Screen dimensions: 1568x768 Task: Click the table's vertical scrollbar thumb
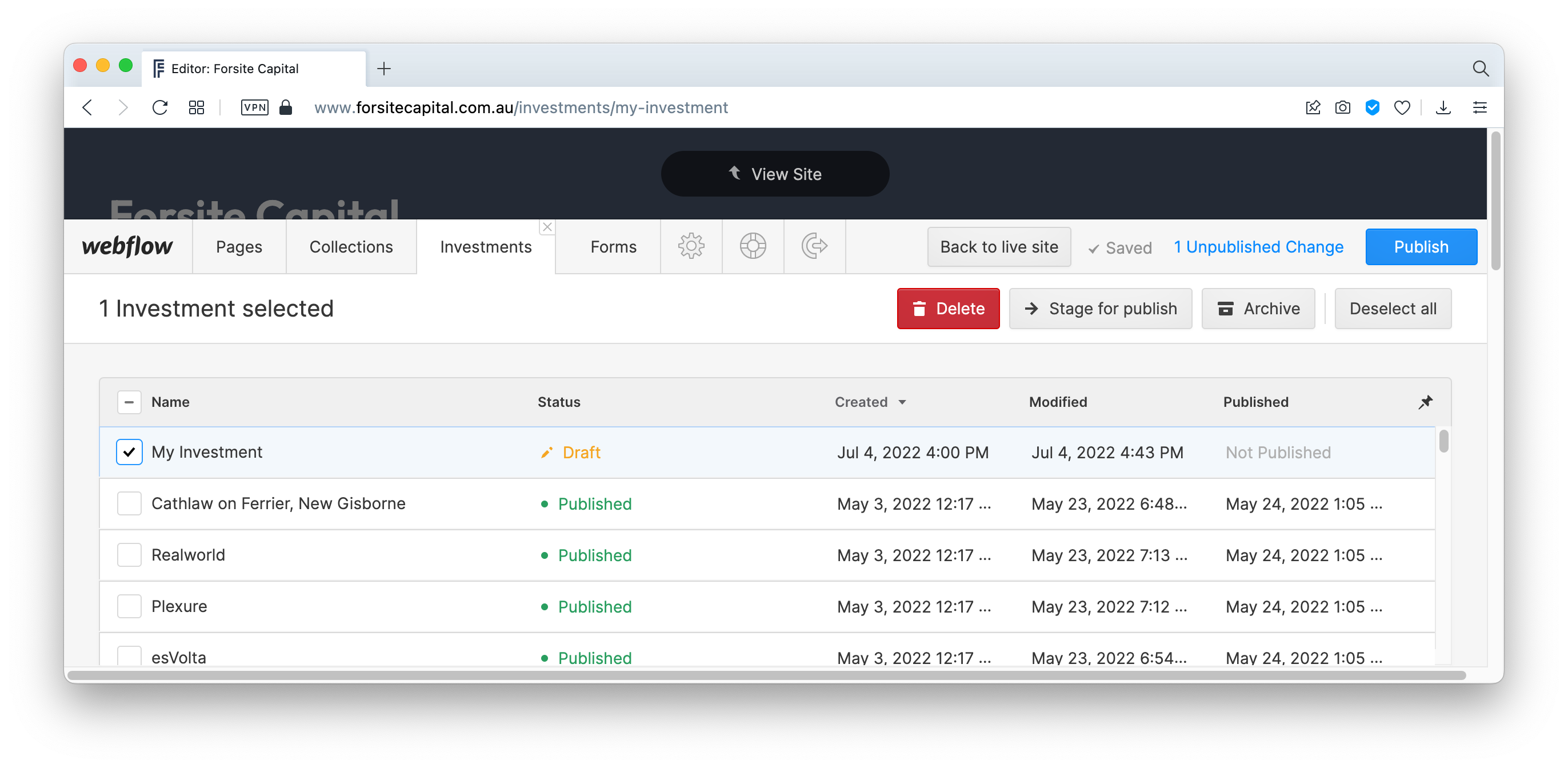(x=1443, y=441)
